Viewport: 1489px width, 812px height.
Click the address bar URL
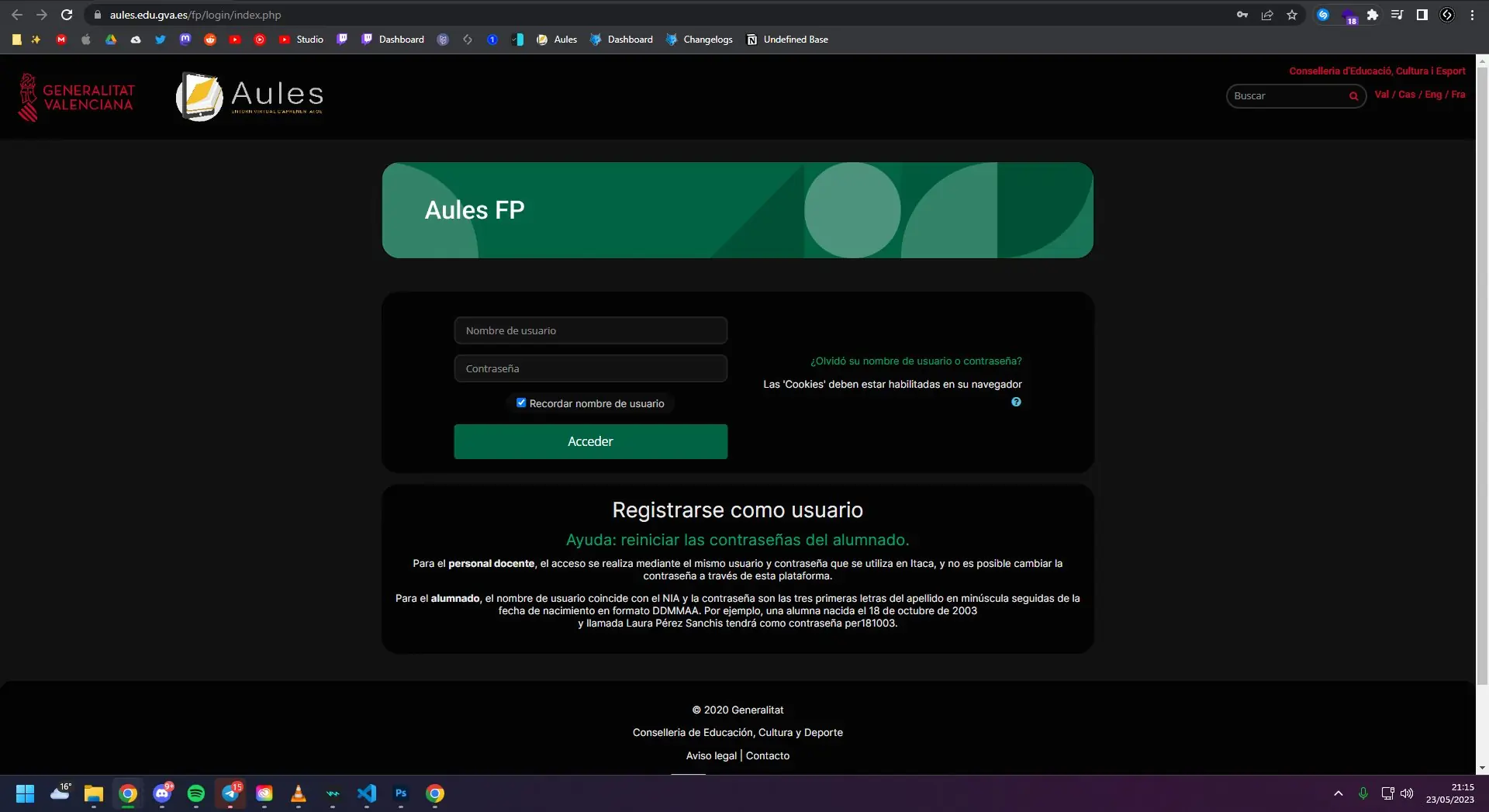(195, 15)
